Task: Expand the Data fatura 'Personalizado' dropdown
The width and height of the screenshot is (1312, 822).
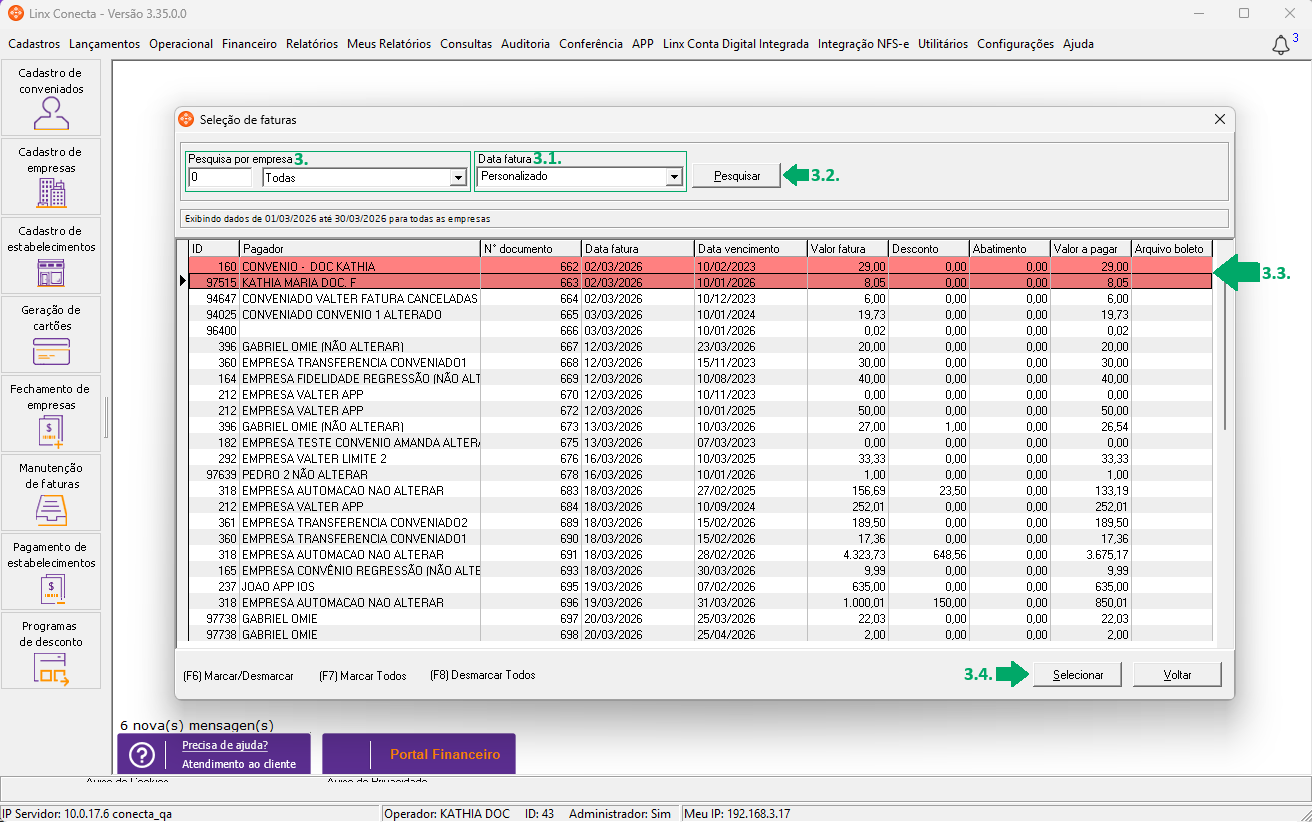Action: tap(673, 177)
